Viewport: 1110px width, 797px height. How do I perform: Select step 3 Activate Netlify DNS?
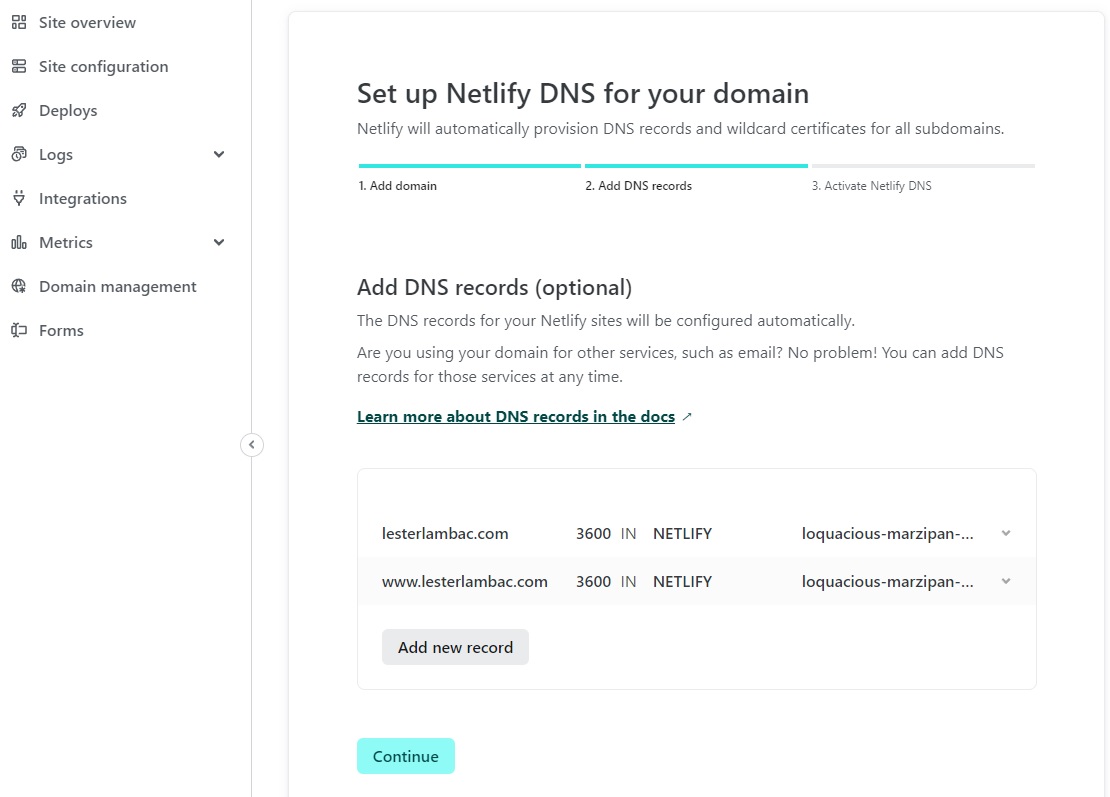[871, 186]
